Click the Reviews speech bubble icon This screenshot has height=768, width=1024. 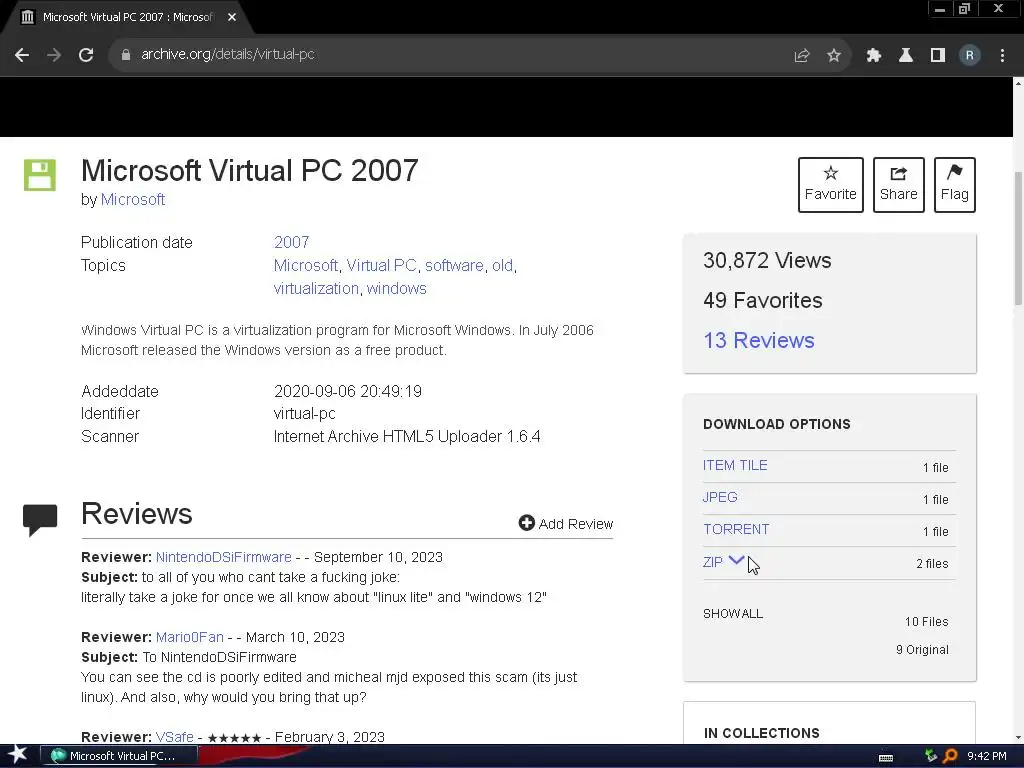coord(40,520)
